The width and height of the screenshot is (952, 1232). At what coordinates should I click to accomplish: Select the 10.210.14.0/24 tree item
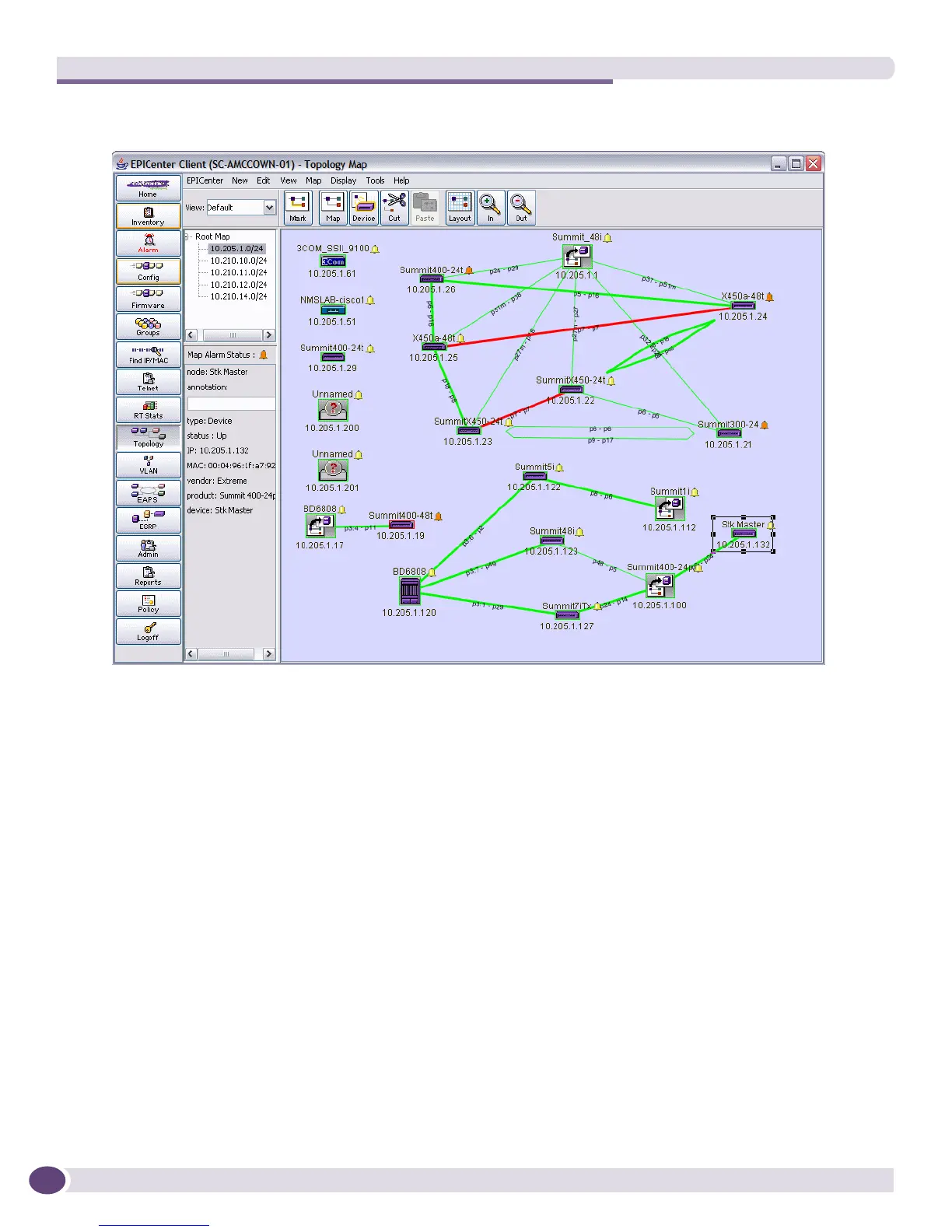(x=239, y=296)
